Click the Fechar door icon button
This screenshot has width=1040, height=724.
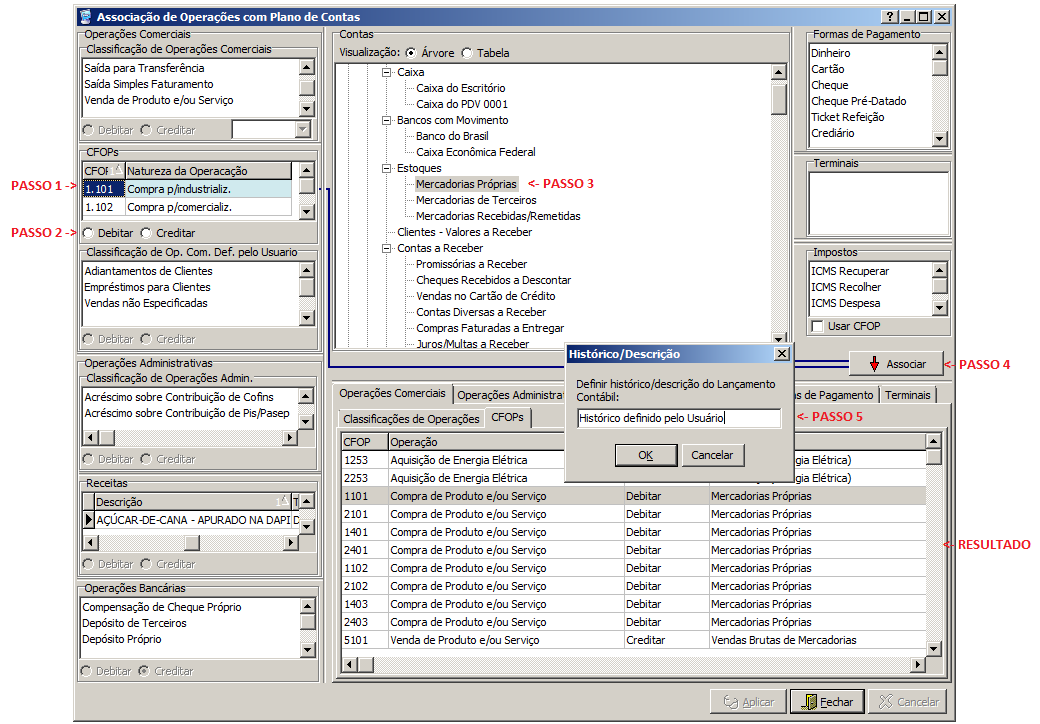point(826,702)
